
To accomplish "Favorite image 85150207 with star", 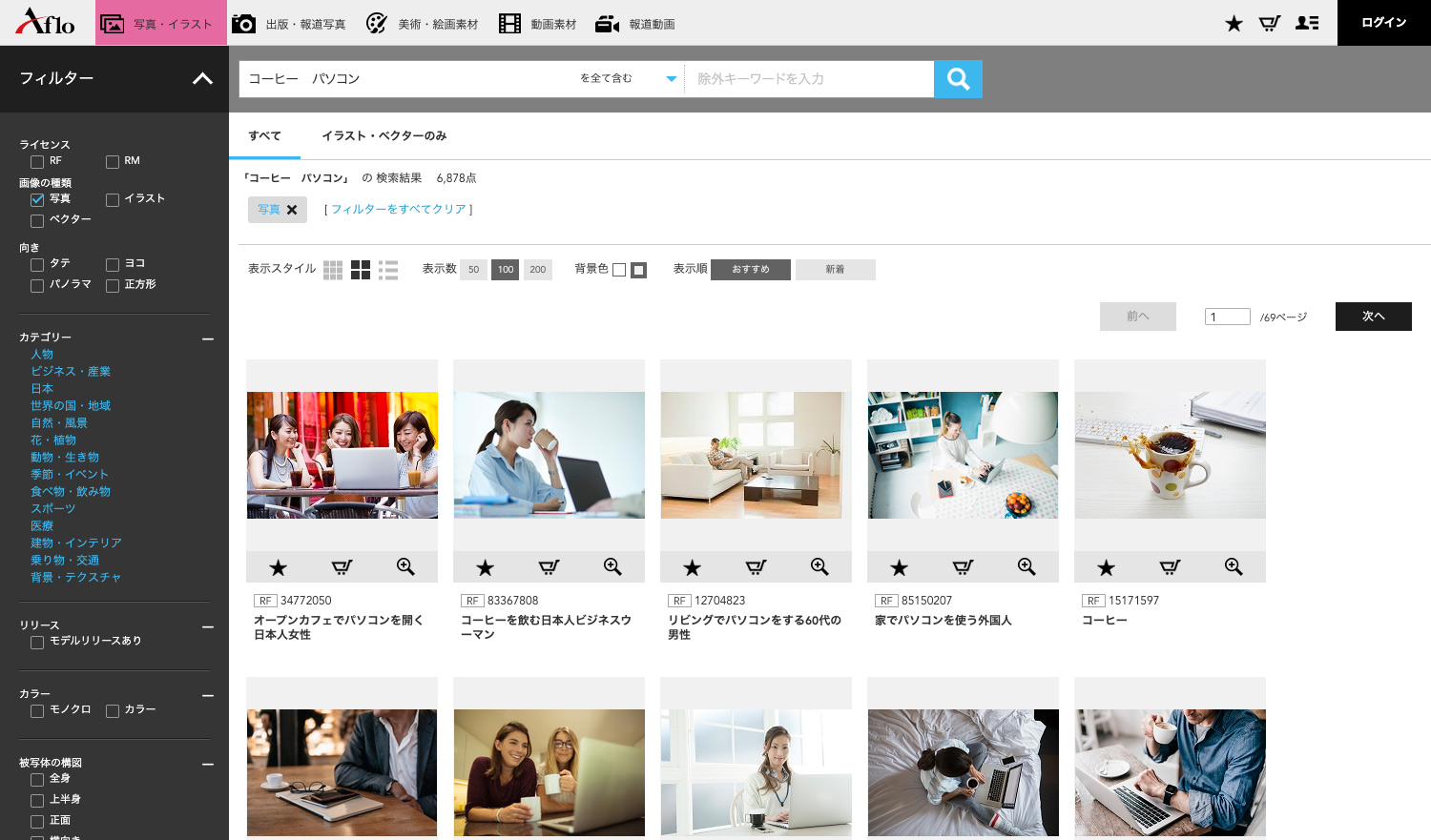I will point(899,567).
